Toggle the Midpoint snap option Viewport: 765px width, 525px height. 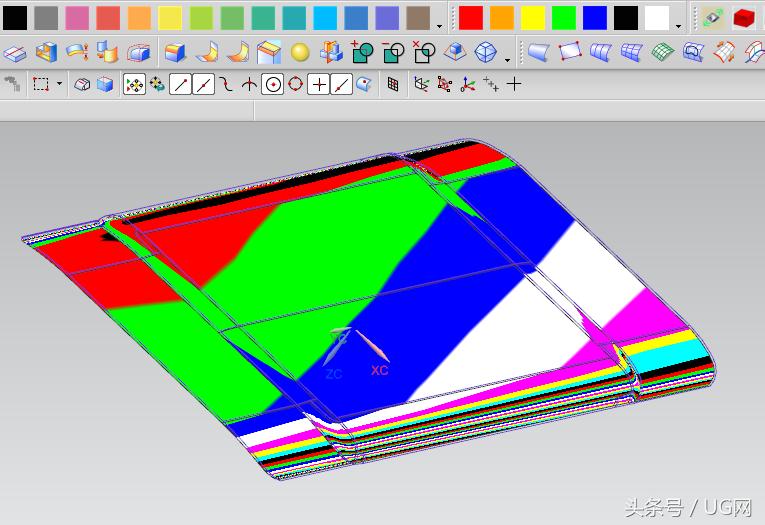(x=203, y=85)
